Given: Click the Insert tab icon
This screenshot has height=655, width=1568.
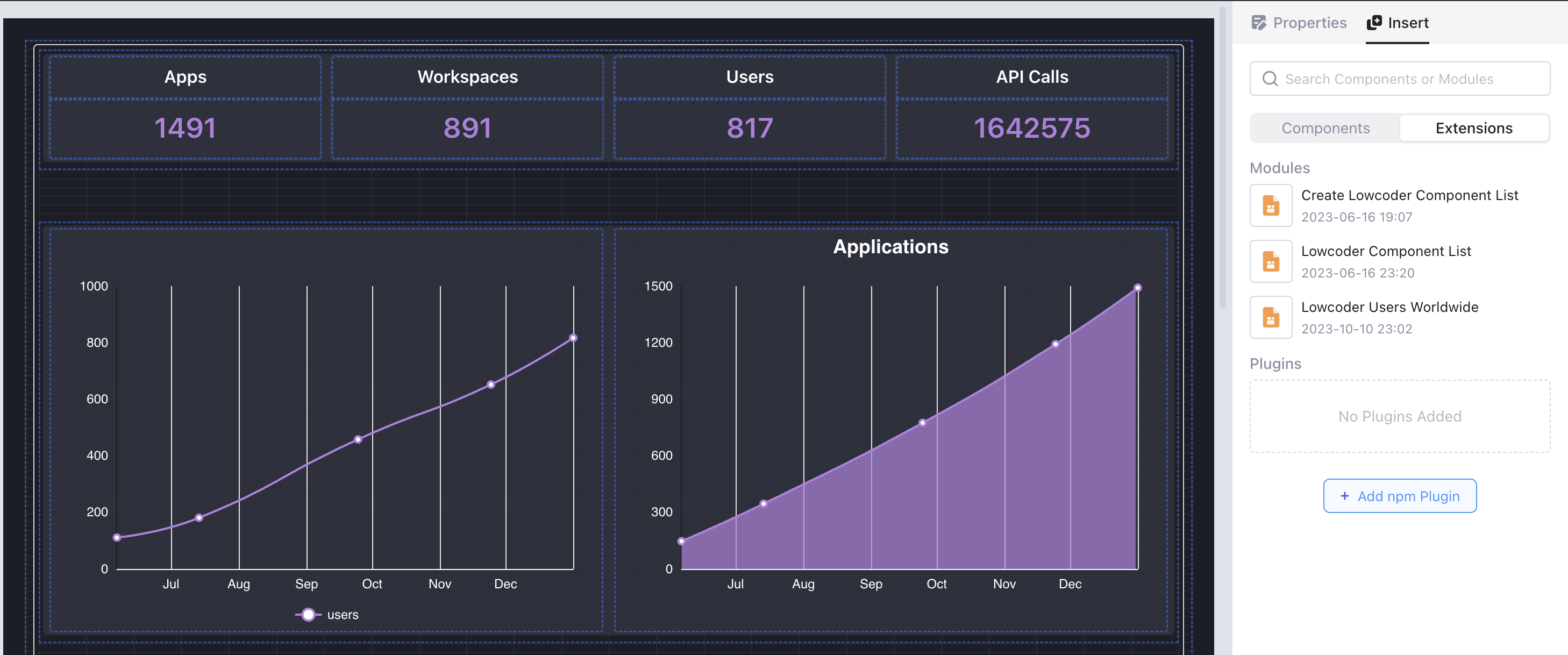Looking at the screenshot, I should pyautogui.click(x=1374, y=23).
